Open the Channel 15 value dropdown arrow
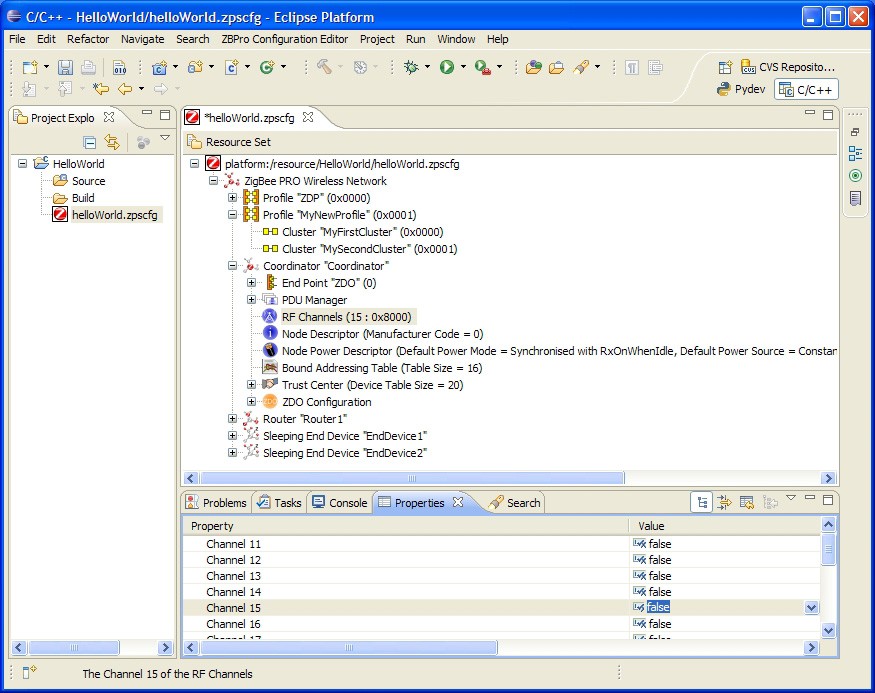 click(811, 608)
